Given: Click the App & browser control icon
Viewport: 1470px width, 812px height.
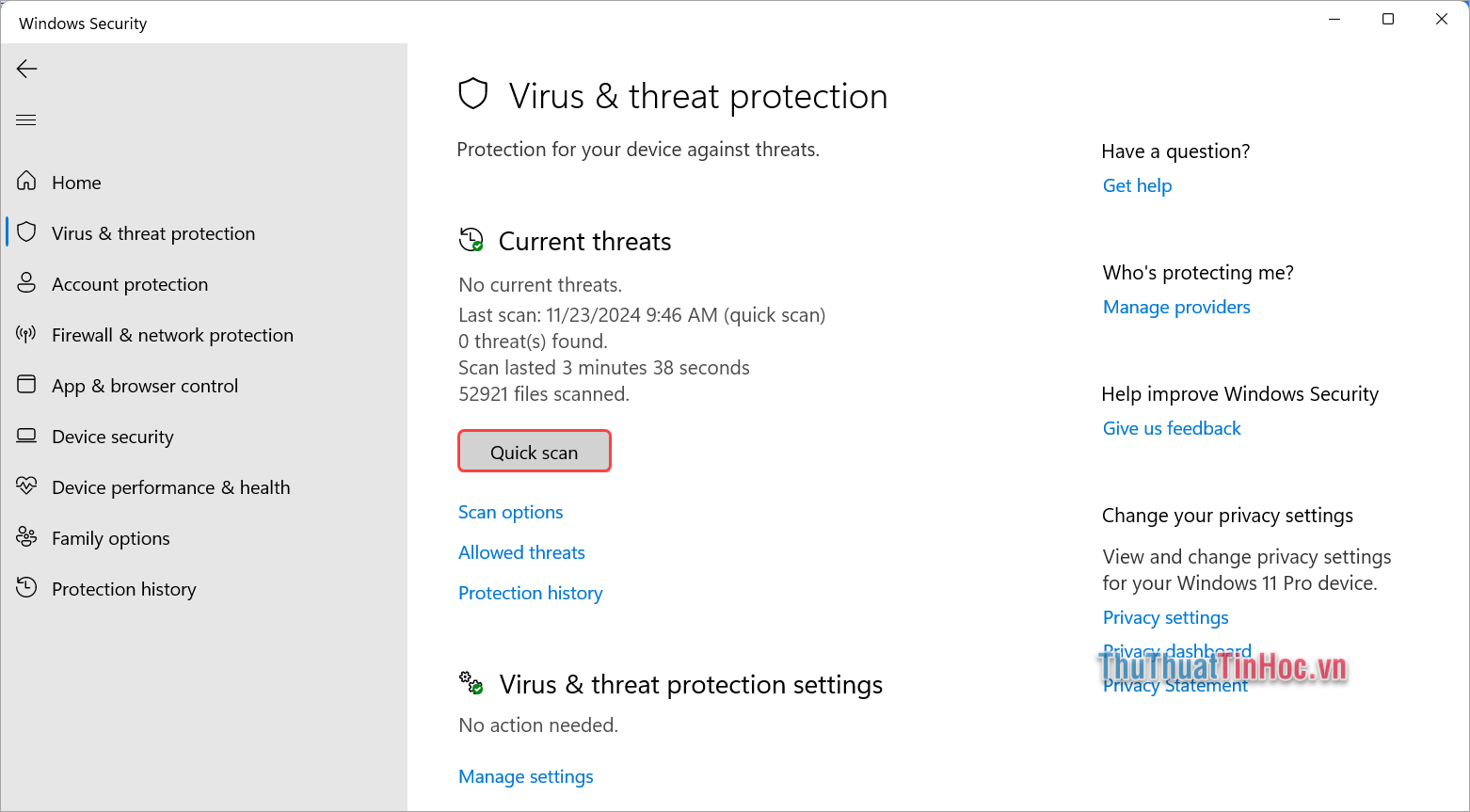Looking at the screenshot, I should point(26,384).
